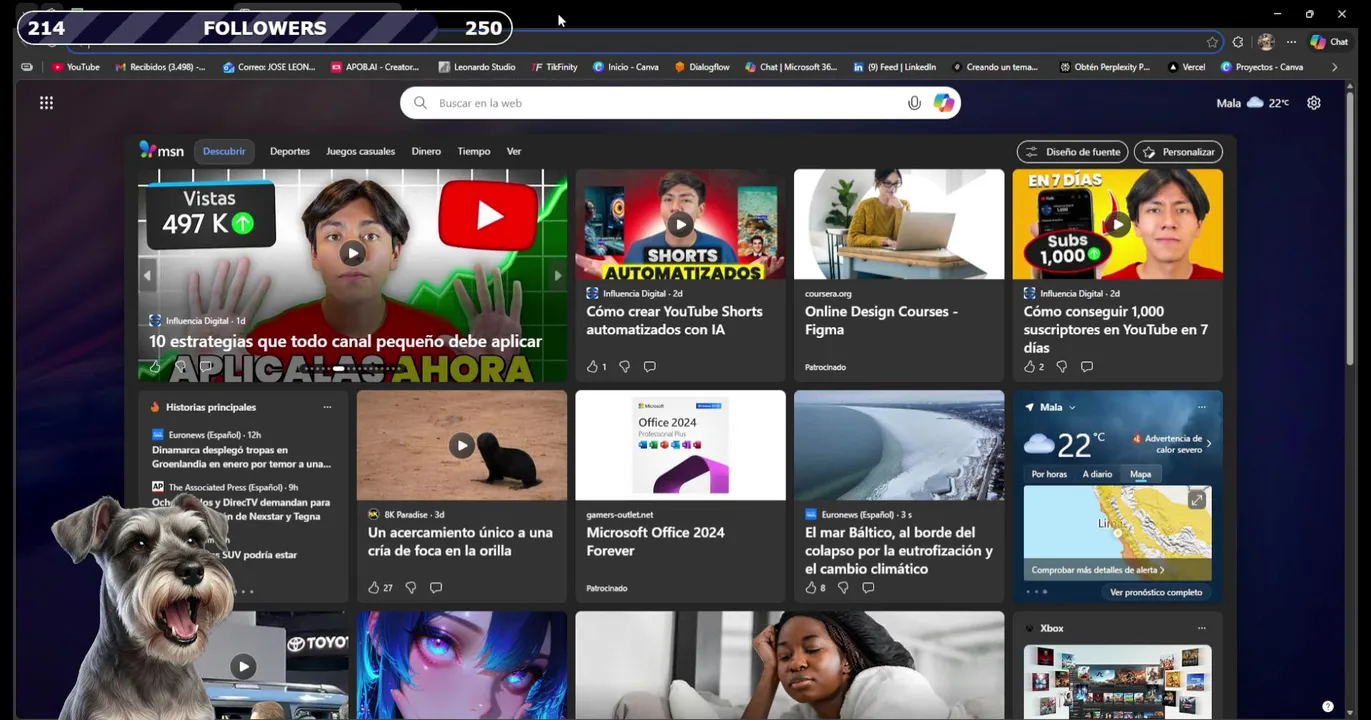Open YouTube bookmark
Screen dimensions: 1371x720
pyautogui.click(x=76, y=67)
